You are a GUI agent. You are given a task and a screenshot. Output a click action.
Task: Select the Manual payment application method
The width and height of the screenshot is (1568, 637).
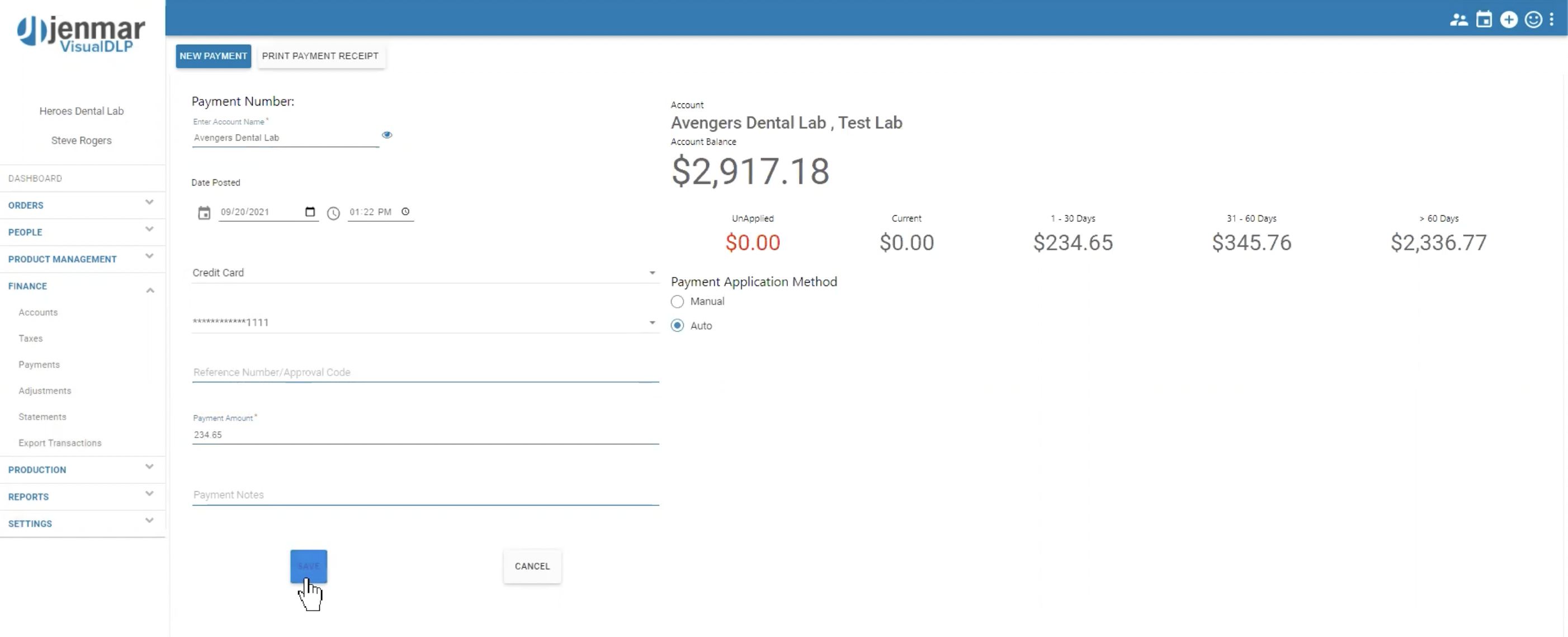pyautogui.click(x=677, y=302)
